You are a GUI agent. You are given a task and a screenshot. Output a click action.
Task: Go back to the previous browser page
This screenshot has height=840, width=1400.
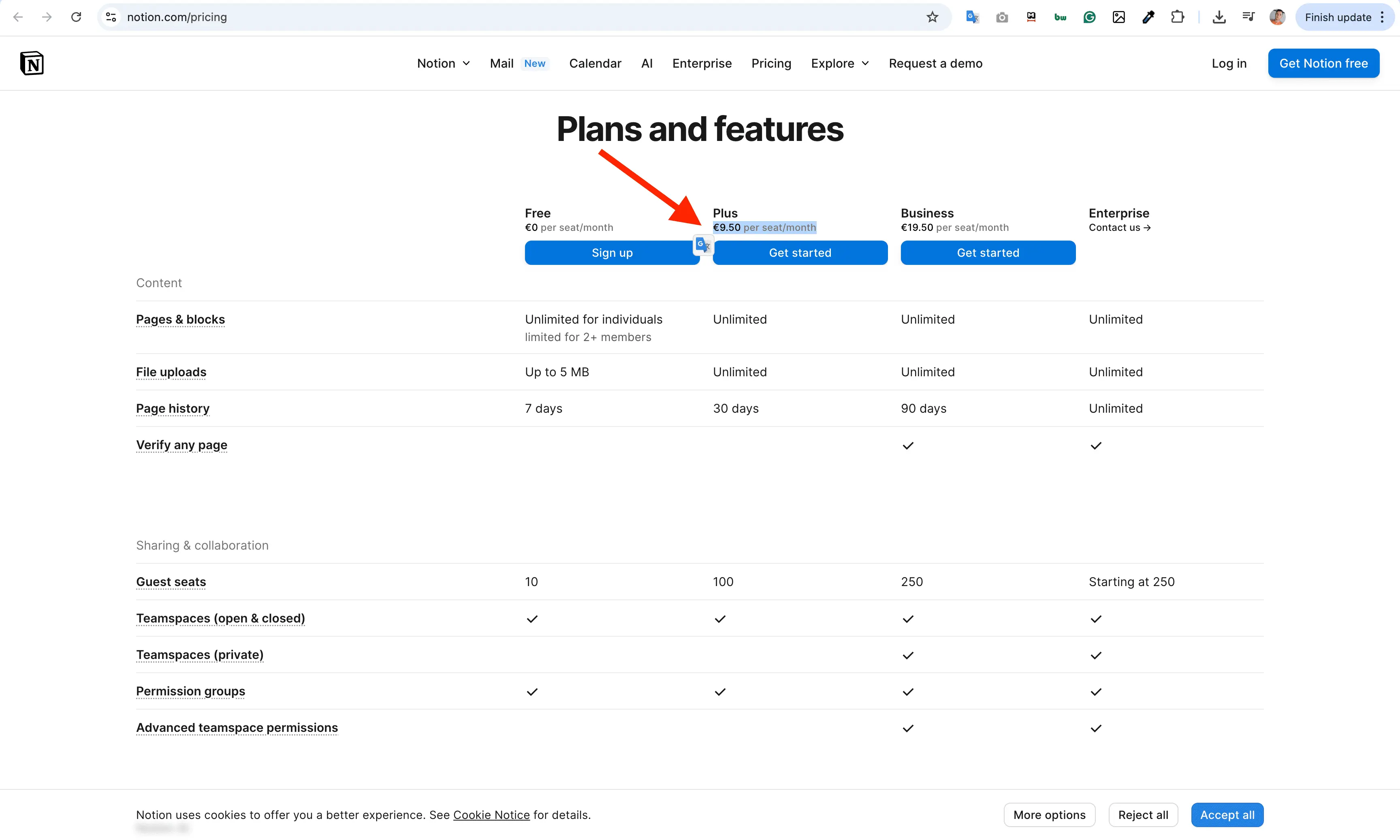click(x=18, y=17)
